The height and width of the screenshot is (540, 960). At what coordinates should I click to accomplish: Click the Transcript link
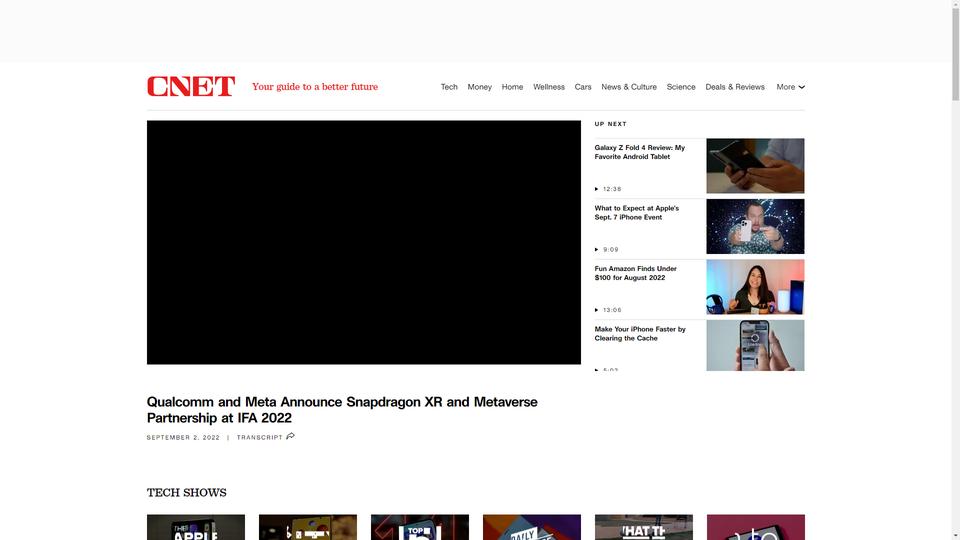[260, 438]
